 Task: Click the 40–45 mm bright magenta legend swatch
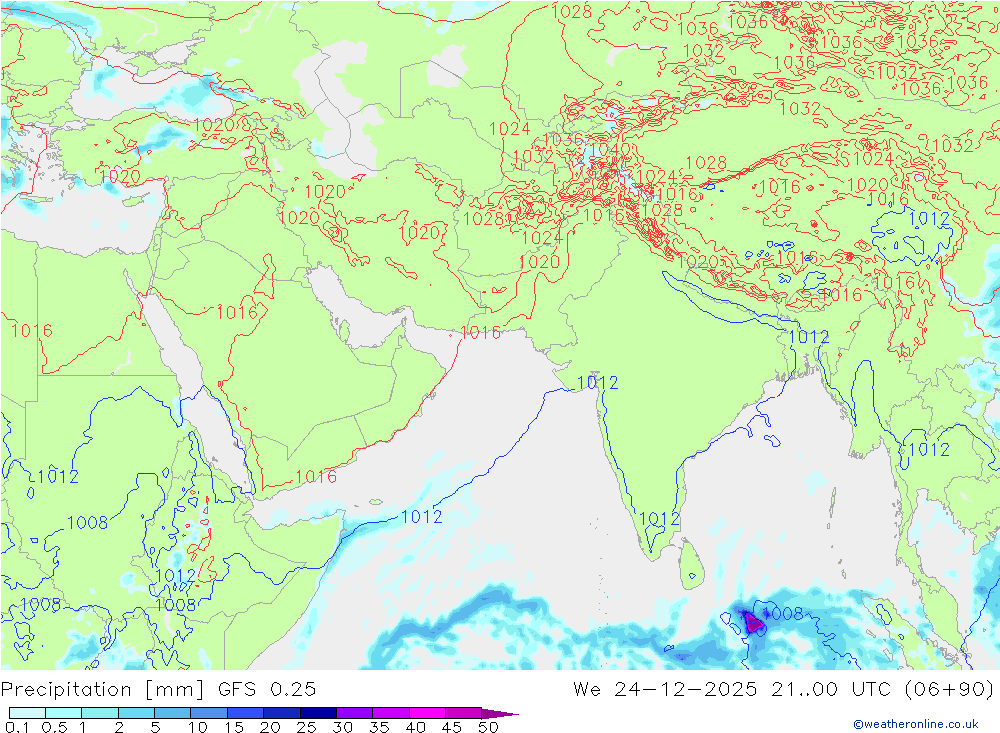(427, 713)
